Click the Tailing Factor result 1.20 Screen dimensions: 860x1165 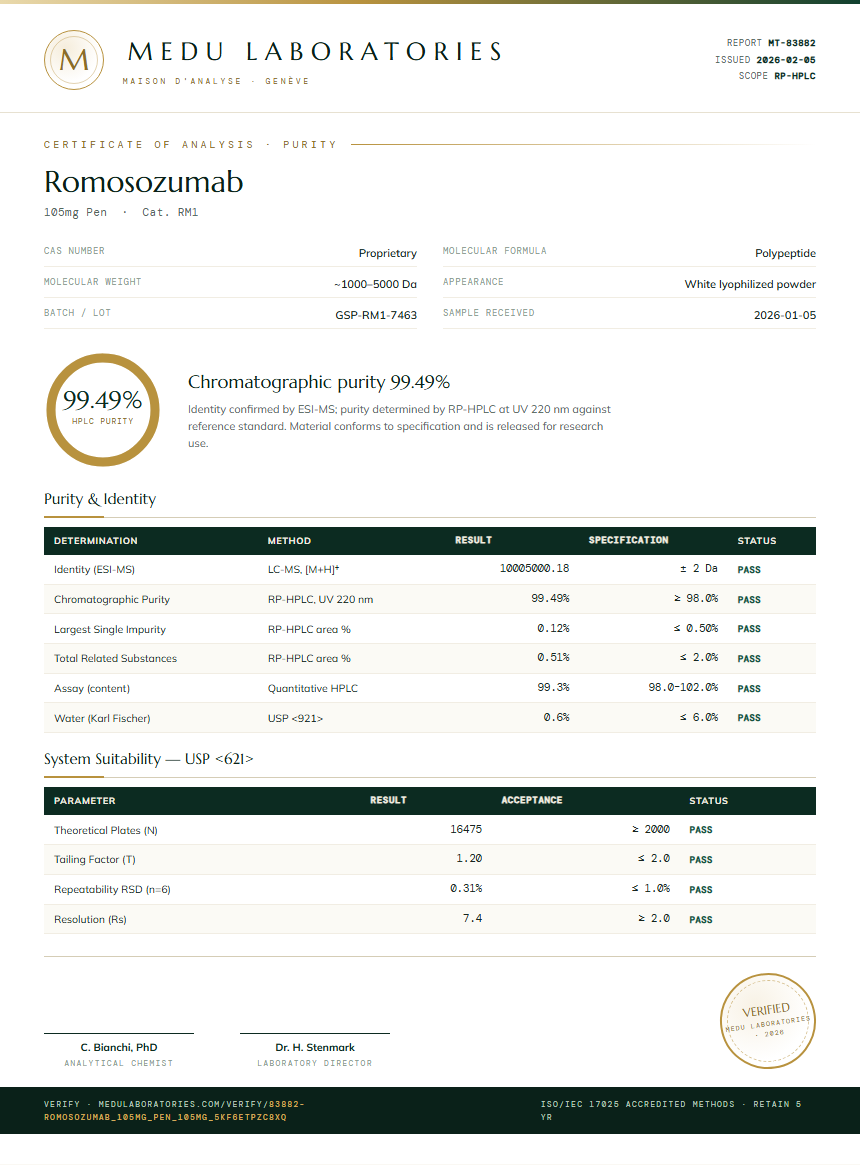coord(469,859)
